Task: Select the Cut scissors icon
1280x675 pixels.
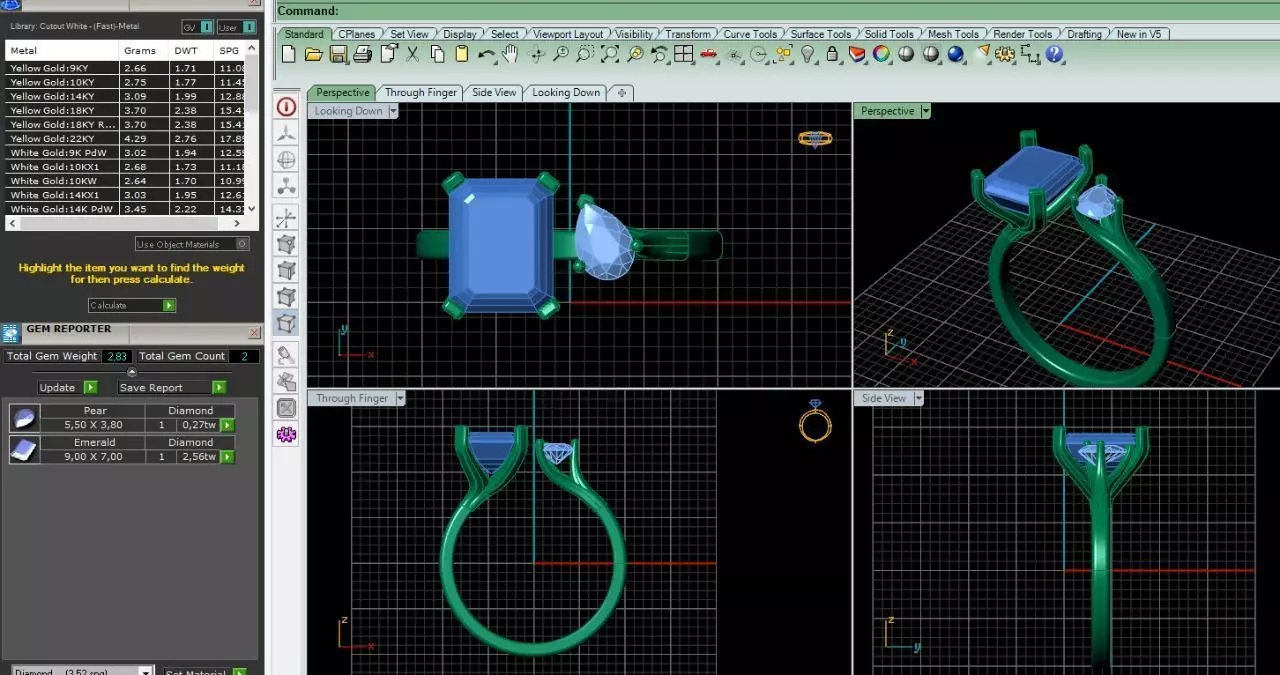Action: (x=412, y=54)
